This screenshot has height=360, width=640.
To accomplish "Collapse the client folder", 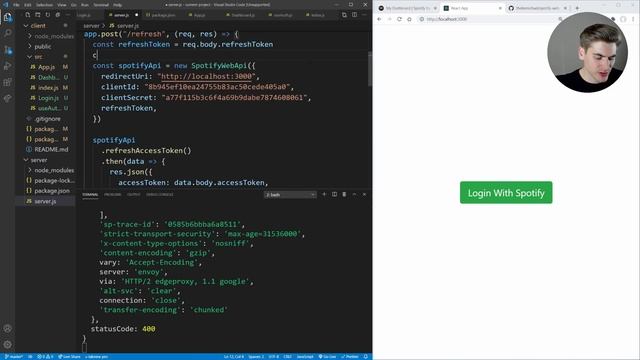I will click(x=38, y=26).
